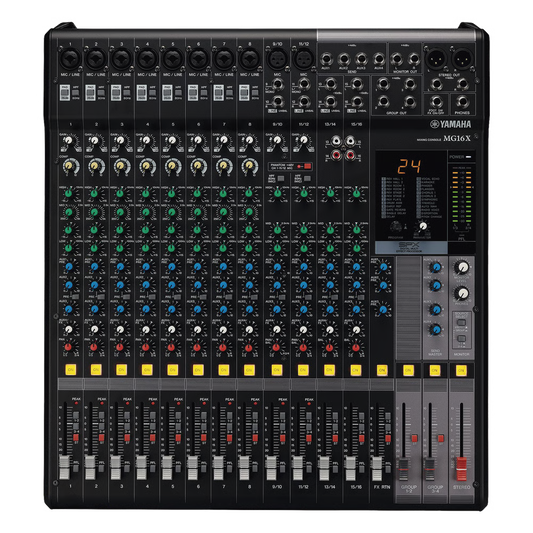Enable the channel 2 PFL button
This screenshot has height=533, width=533.
[101, 468]
